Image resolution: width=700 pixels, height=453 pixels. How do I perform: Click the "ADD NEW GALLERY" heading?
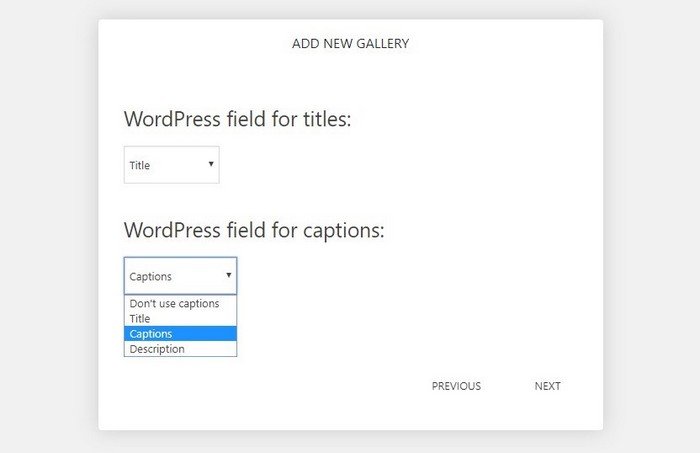pyautogui.click(x=350, y=43)
